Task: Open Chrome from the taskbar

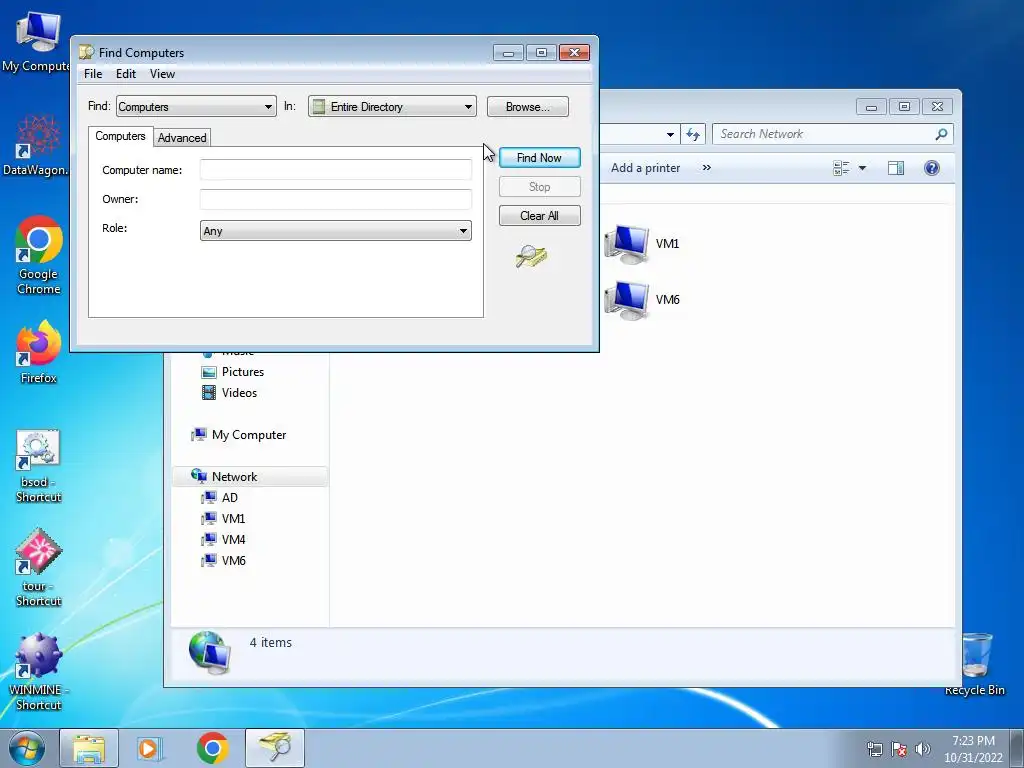Action: 212,748
